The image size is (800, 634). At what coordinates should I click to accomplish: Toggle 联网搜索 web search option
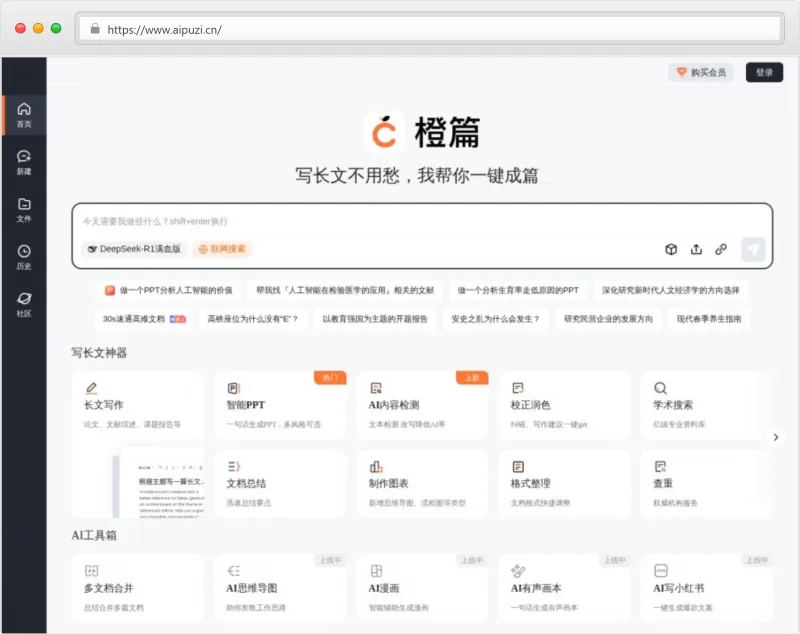pos(222,249)
